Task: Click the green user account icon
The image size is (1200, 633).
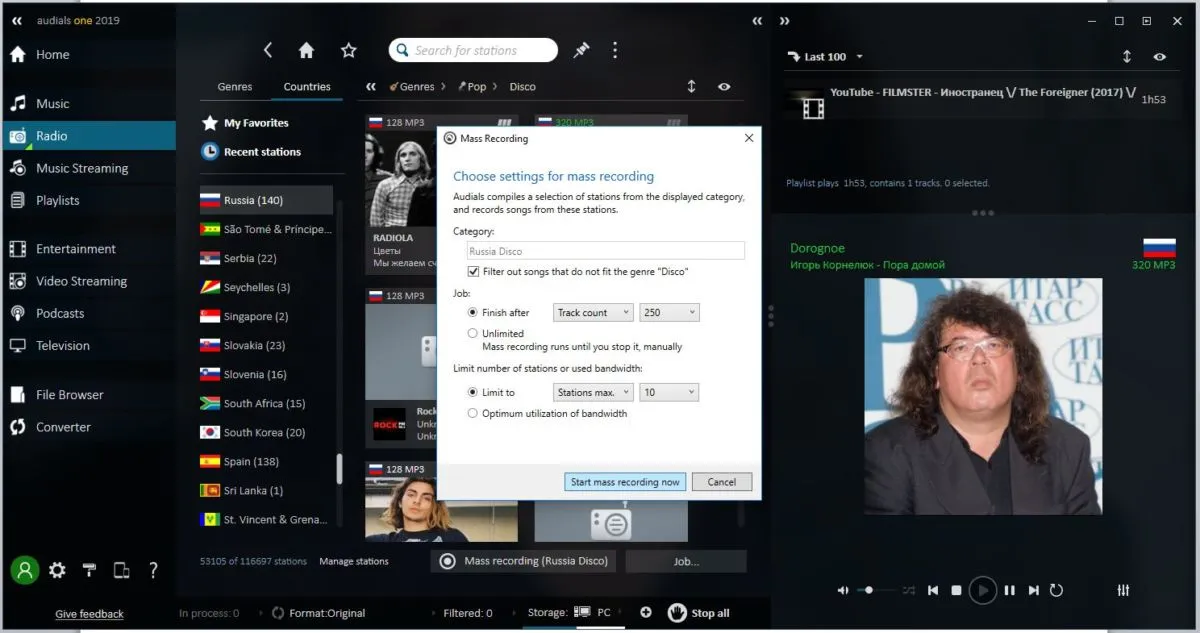Action: tap(25, 570)
